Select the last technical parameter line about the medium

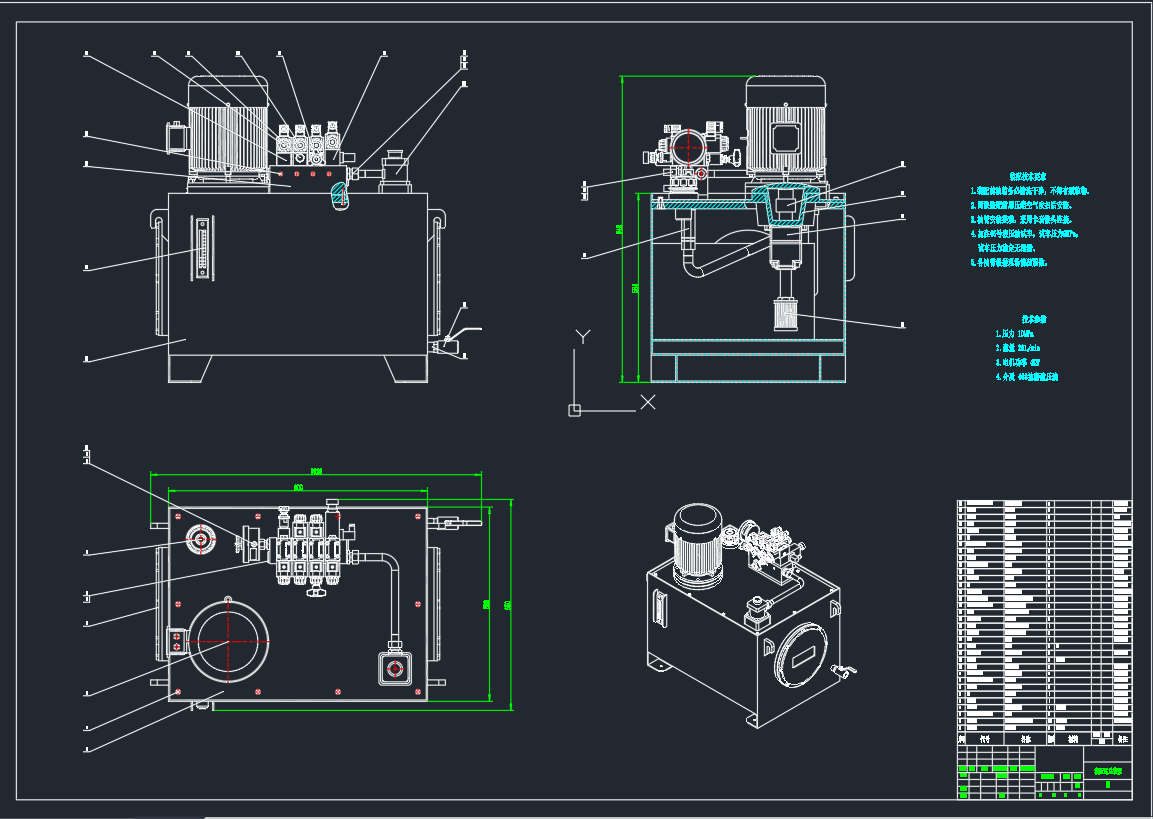tap(1027, 376)
